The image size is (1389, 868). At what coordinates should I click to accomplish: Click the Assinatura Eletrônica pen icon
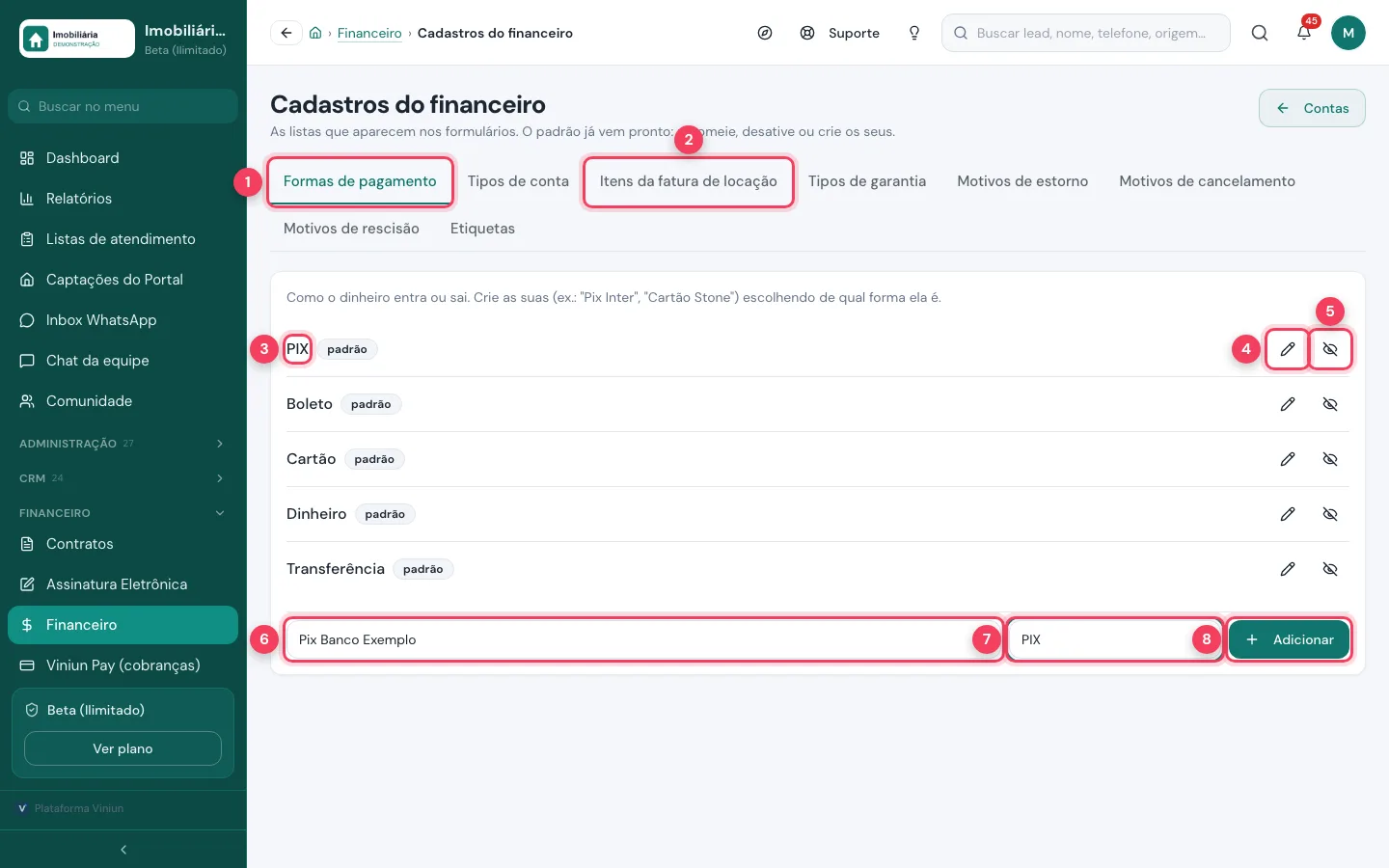pos(27,584)
